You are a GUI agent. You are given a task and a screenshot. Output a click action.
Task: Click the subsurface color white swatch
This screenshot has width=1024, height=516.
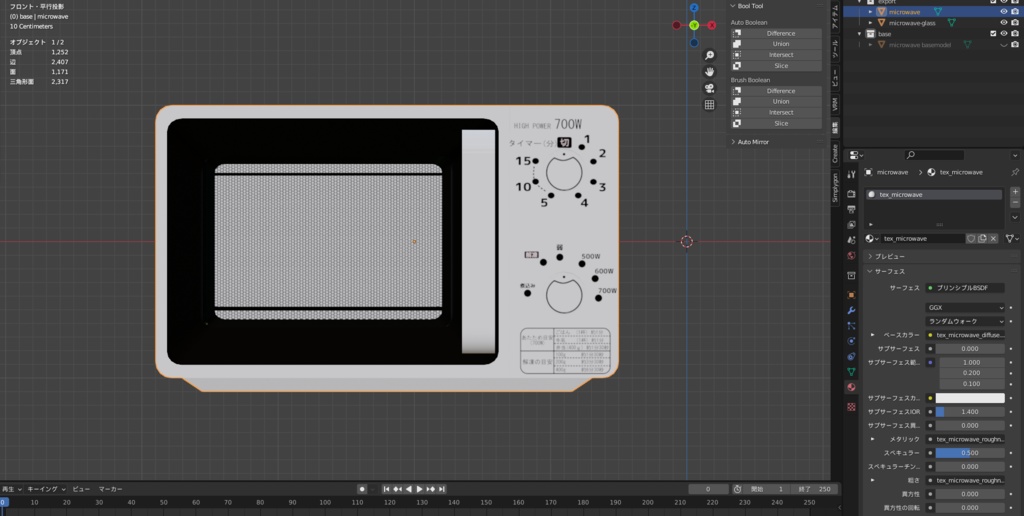point(970,398)
